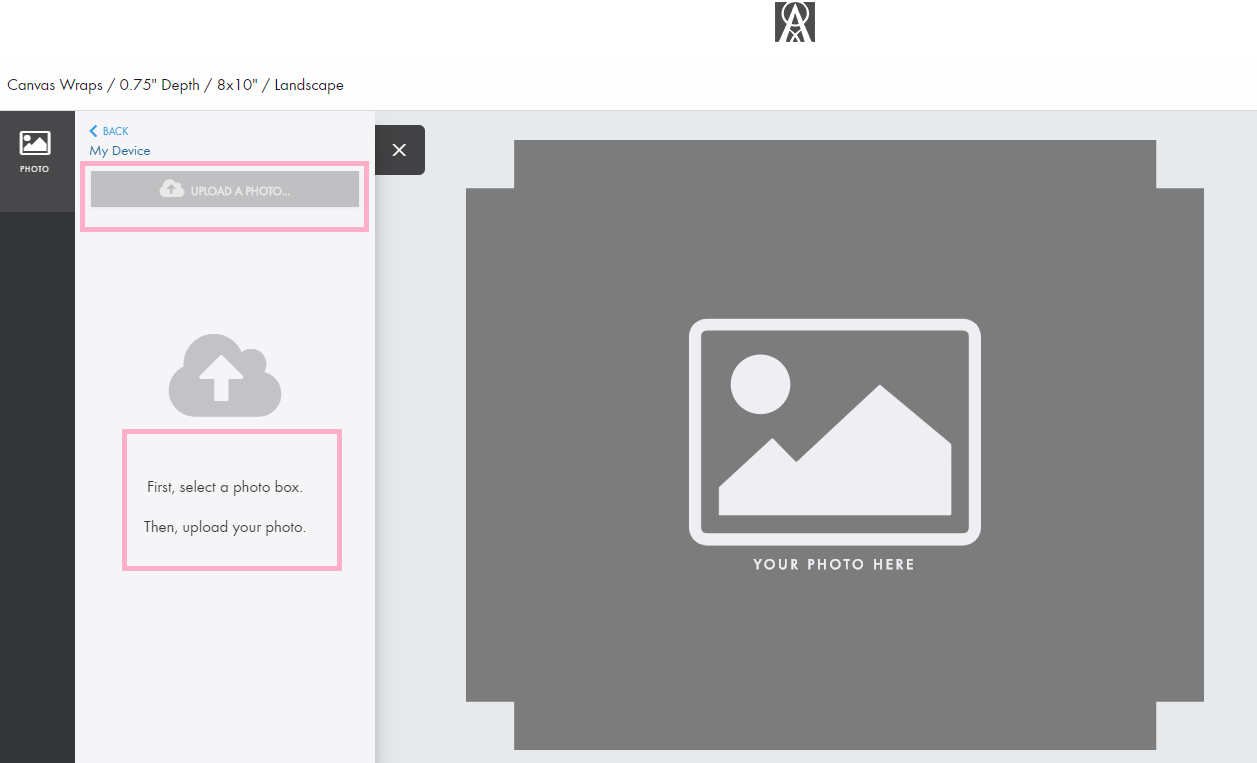Viewport: 1257px width, 763px height.
Task: Click the PHOTO label in left sidebar
Action: coord(35,169)
